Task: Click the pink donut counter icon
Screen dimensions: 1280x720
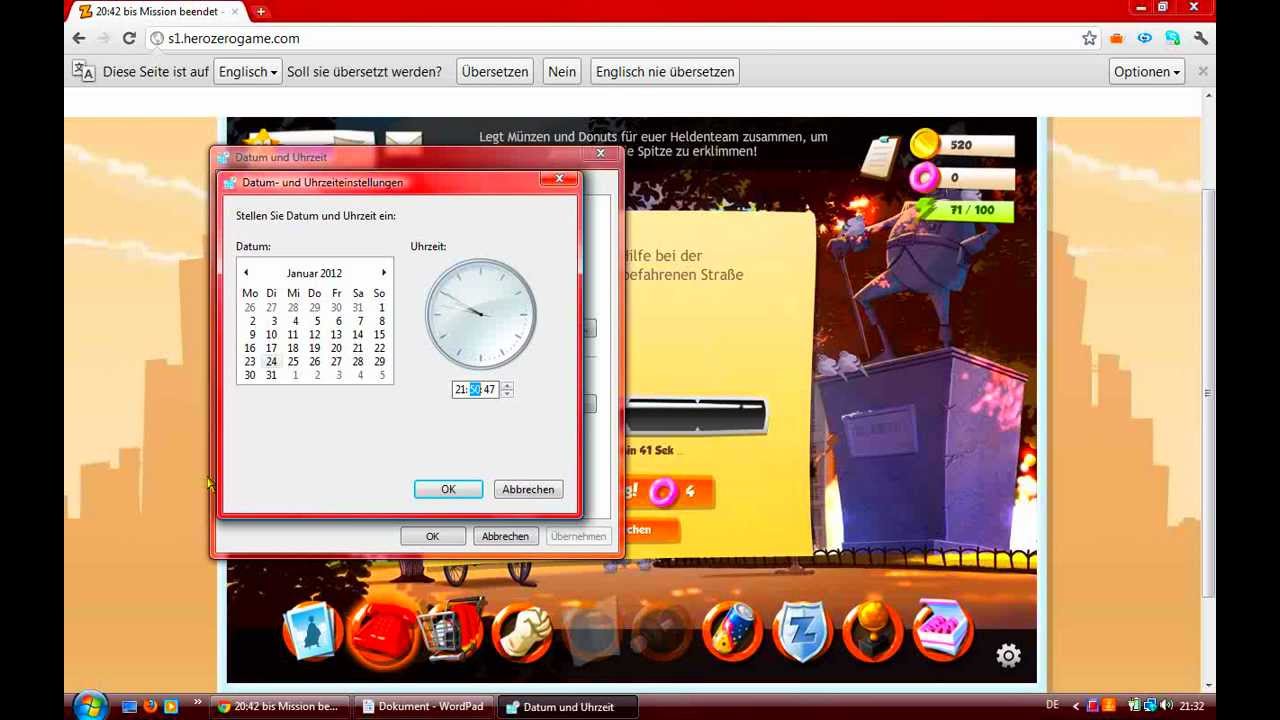Action: 924,178
